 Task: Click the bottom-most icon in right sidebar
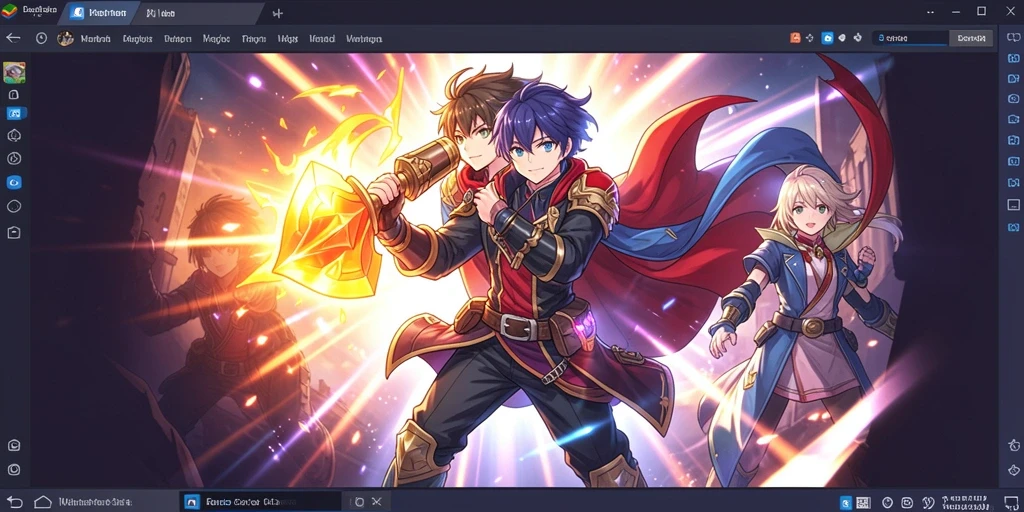[x=1014, y=469]
